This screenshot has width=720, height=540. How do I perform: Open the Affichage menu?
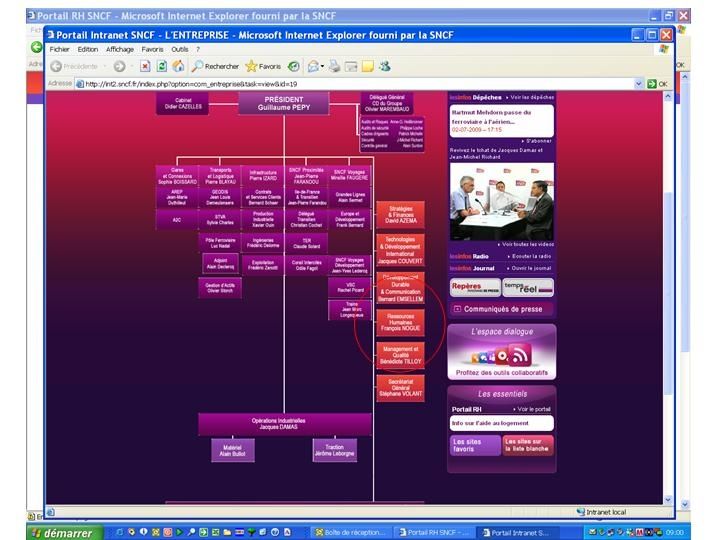[120, 49]
